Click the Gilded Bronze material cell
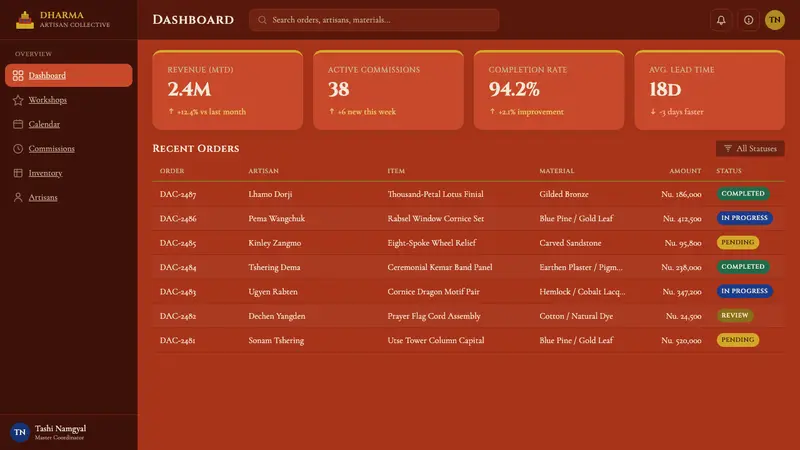 coord(564,194)
